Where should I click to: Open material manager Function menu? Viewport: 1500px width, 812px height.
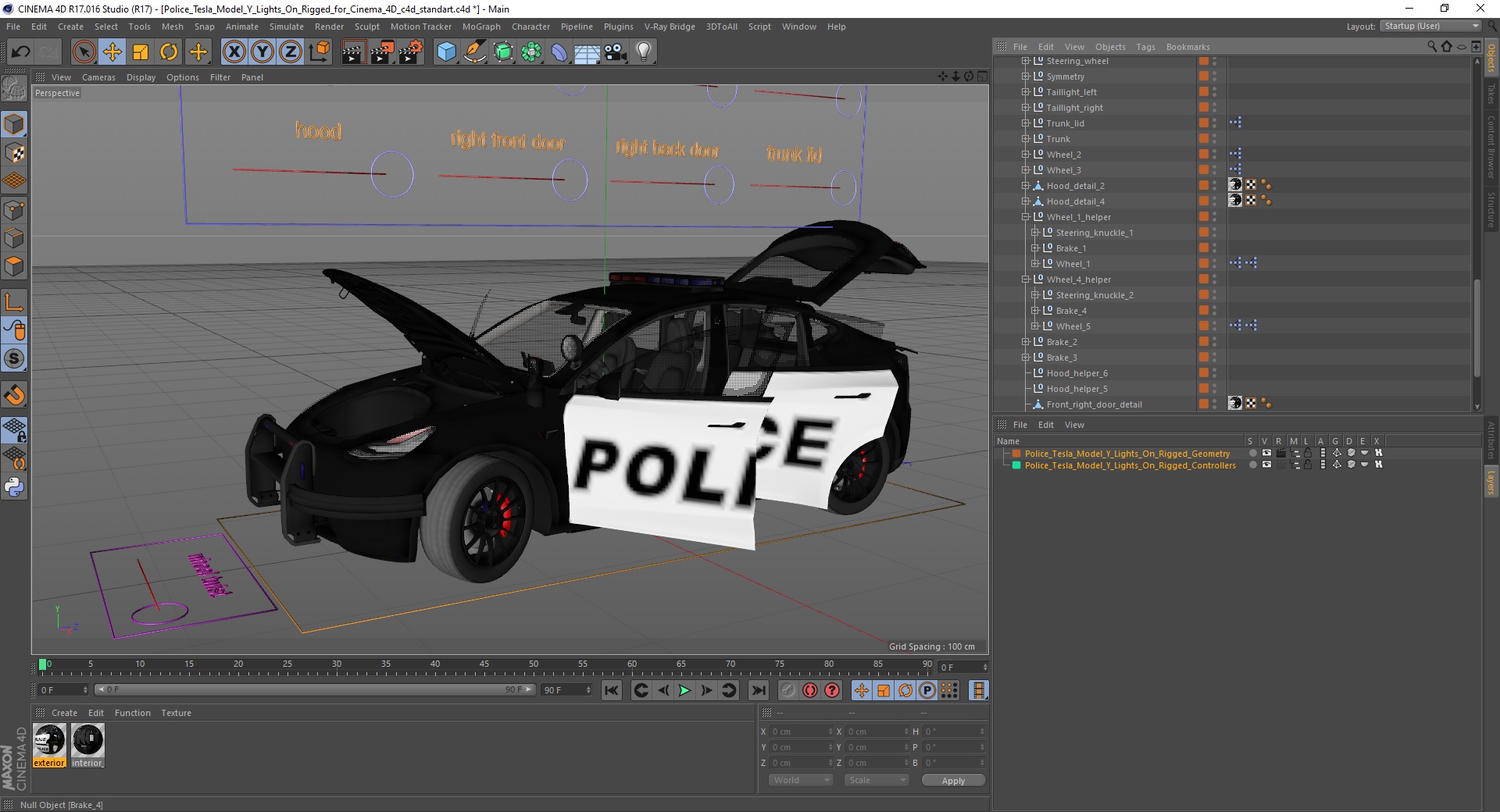[x=132, y=713]
